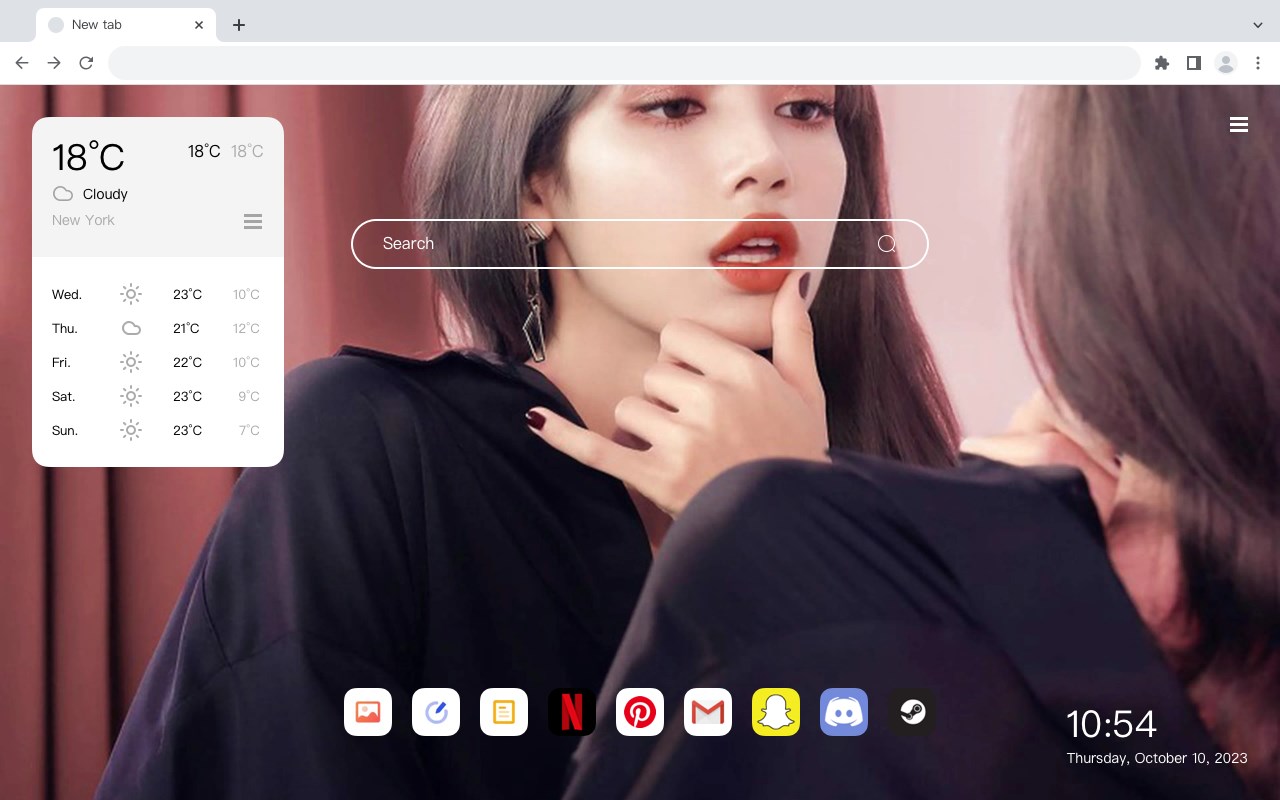Click Thursday's high temperature "21°C"
The width and height of the screenshot is (1280, 800).
(x=187, y=328)
